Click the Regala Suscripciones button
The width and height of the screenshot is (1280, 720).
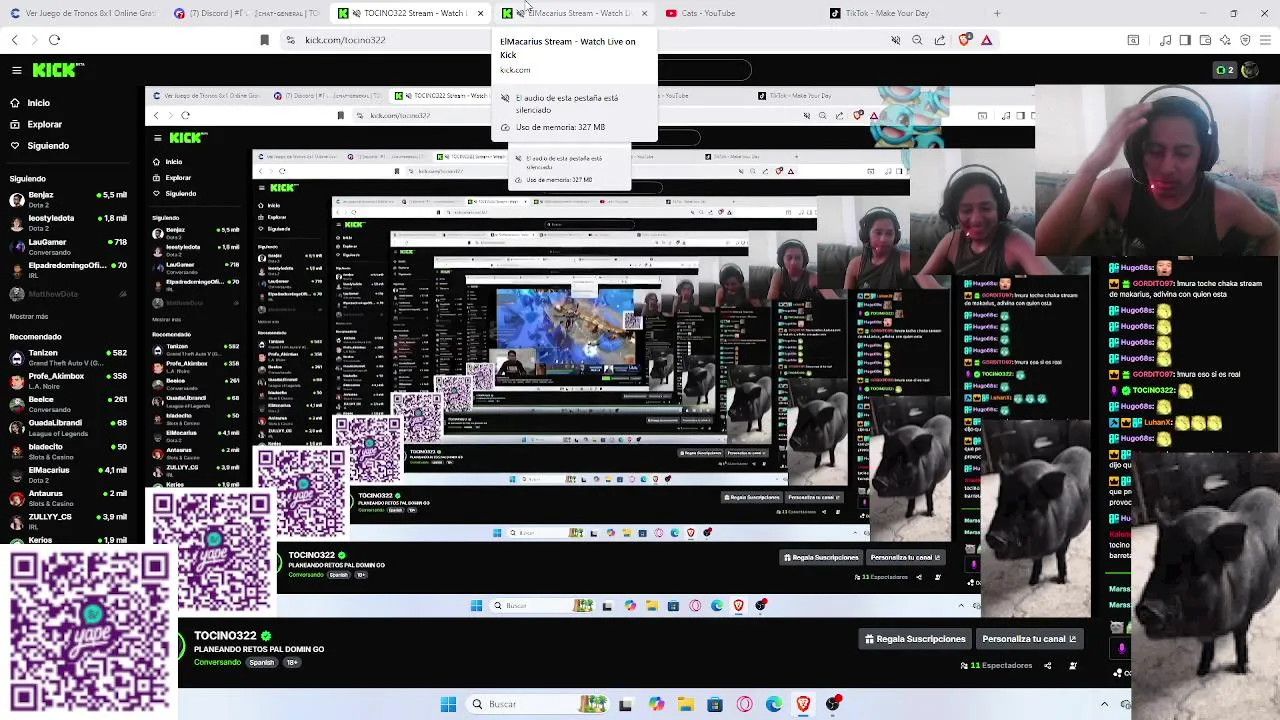(x=915, y=639)
